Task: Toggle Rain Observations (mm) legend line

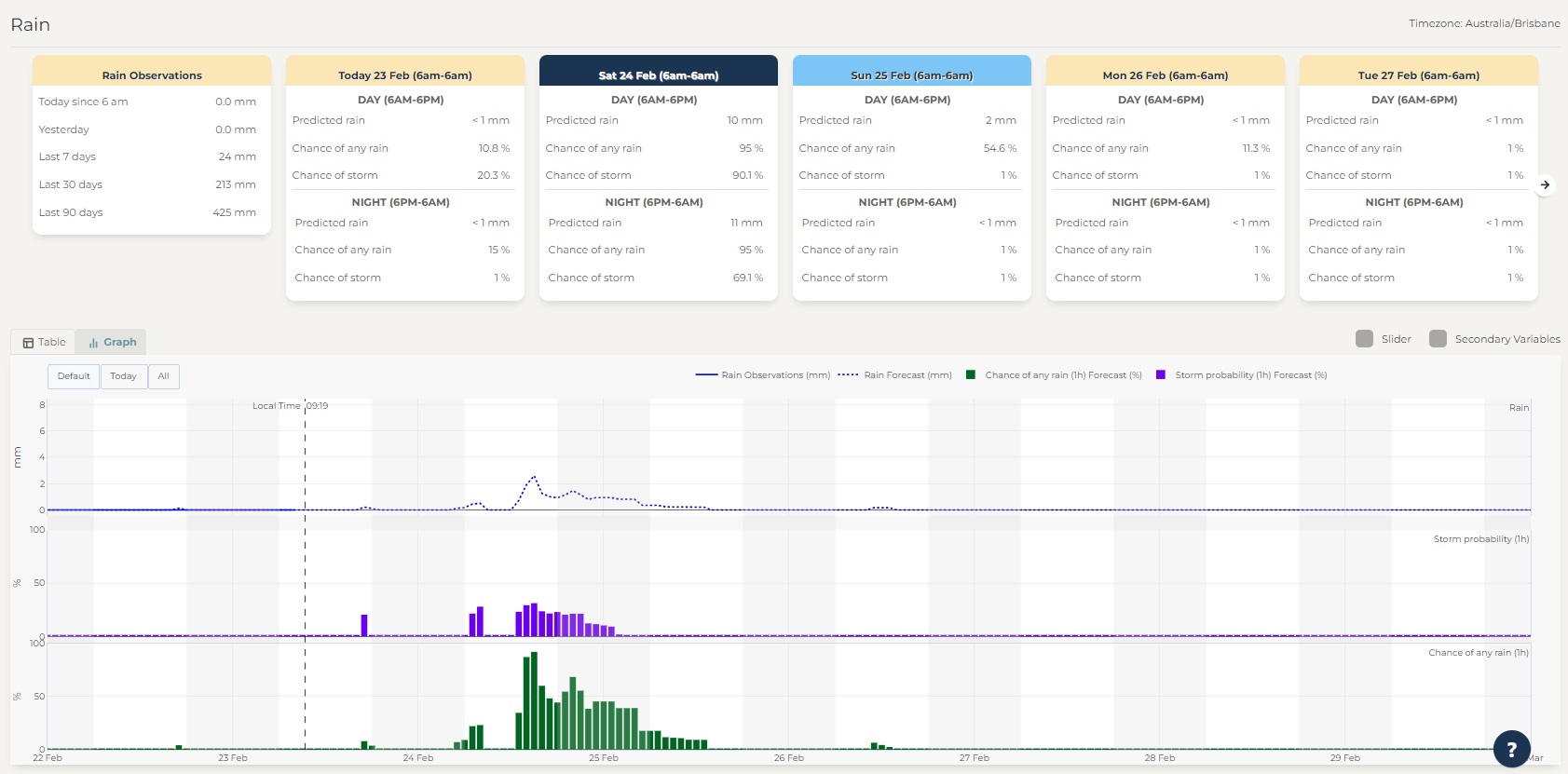Action: click(762, 375)
